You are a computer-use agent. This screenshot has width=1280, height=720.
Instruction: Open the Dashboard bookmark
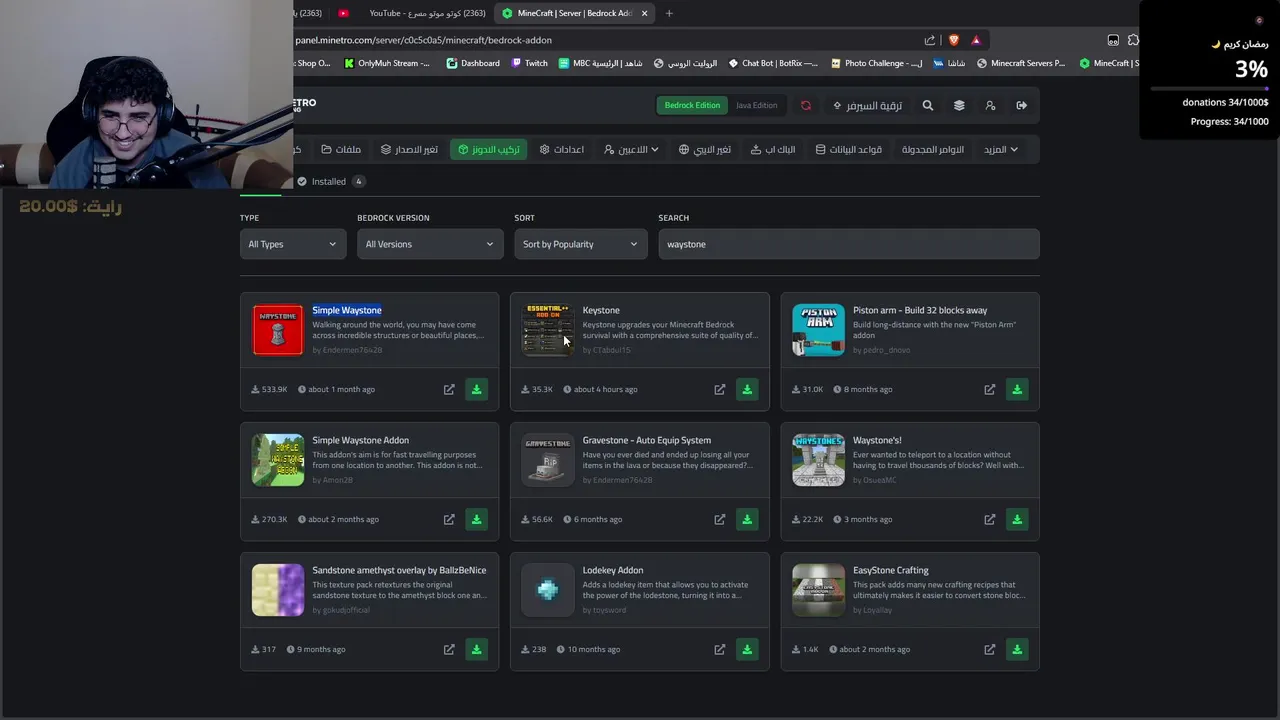tap(473, 63)
